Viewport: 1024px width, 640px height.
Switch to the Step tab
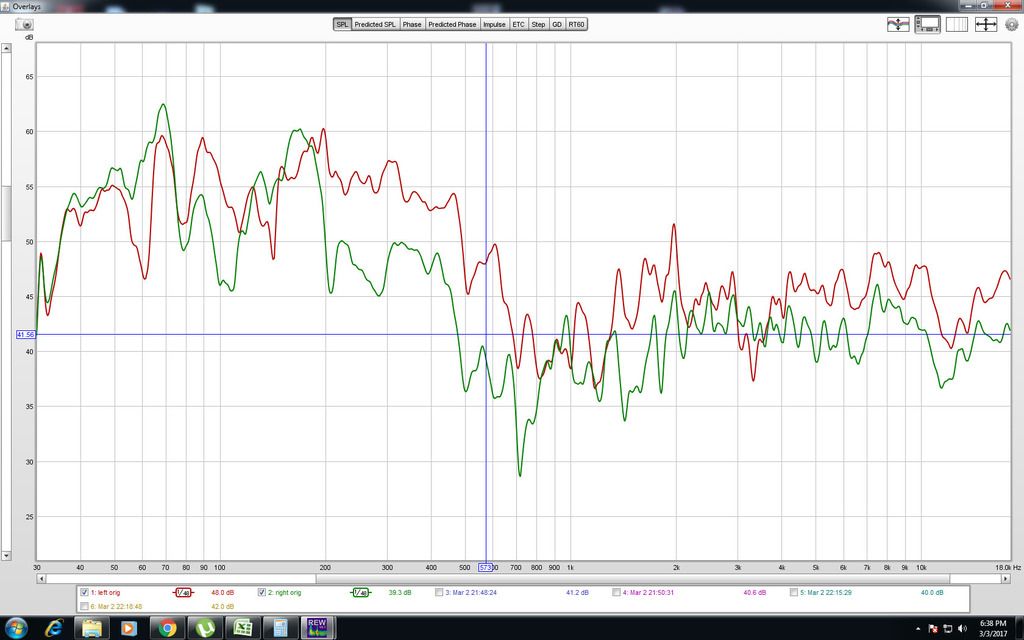coord(538,24)
